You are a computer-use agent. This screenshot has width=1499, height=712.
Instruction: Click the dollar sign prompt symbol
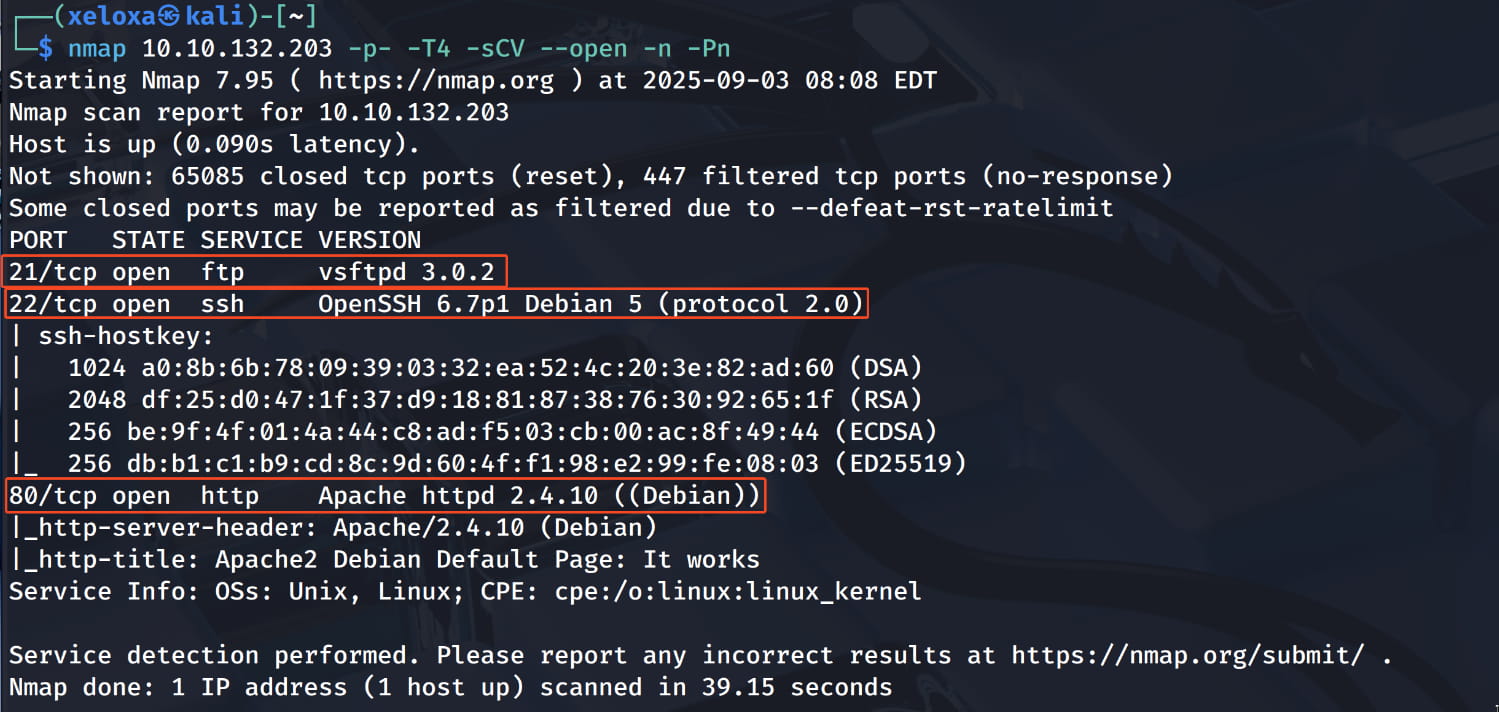tap(46, 48)
